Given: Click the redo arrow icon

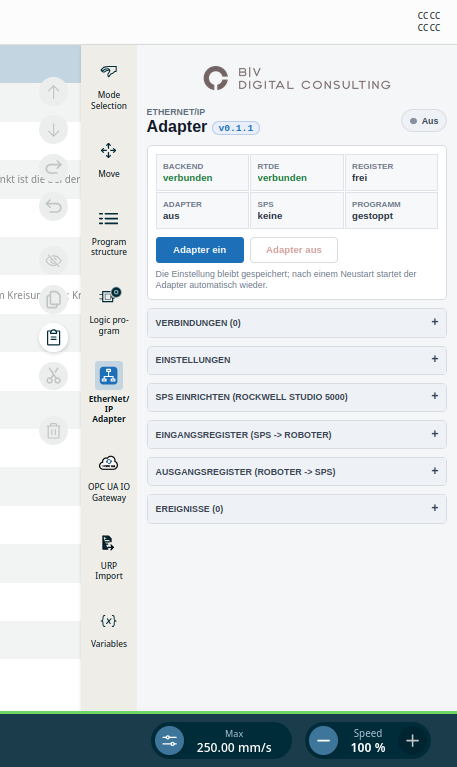Looking at the screenshot, I should [x=53, y=168].
